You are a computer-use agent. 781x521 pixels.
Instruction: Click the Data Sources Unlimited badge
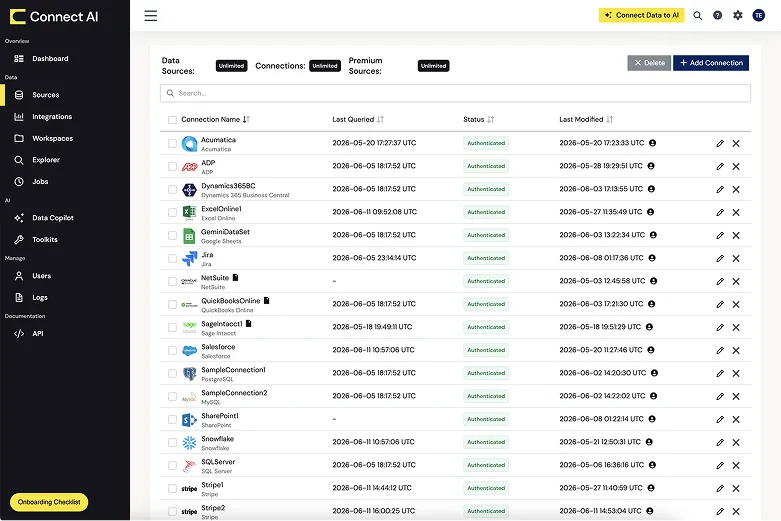coord(231,66)
